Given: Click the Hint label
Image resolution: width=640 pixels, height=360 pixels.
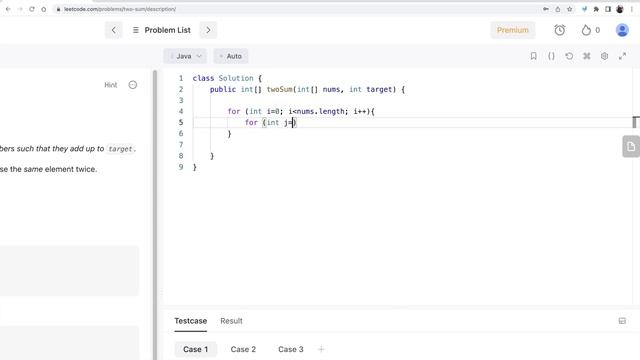Looking at the screenshot, I should point(111,85).
